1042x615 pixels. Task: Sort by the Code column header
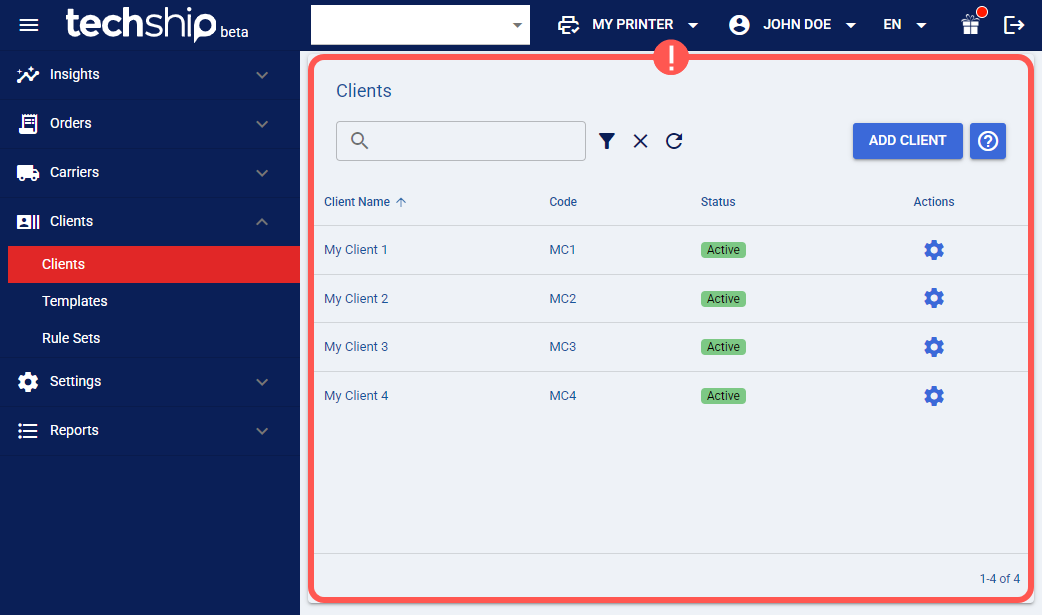pyautogui.click(x=563, y=202)
